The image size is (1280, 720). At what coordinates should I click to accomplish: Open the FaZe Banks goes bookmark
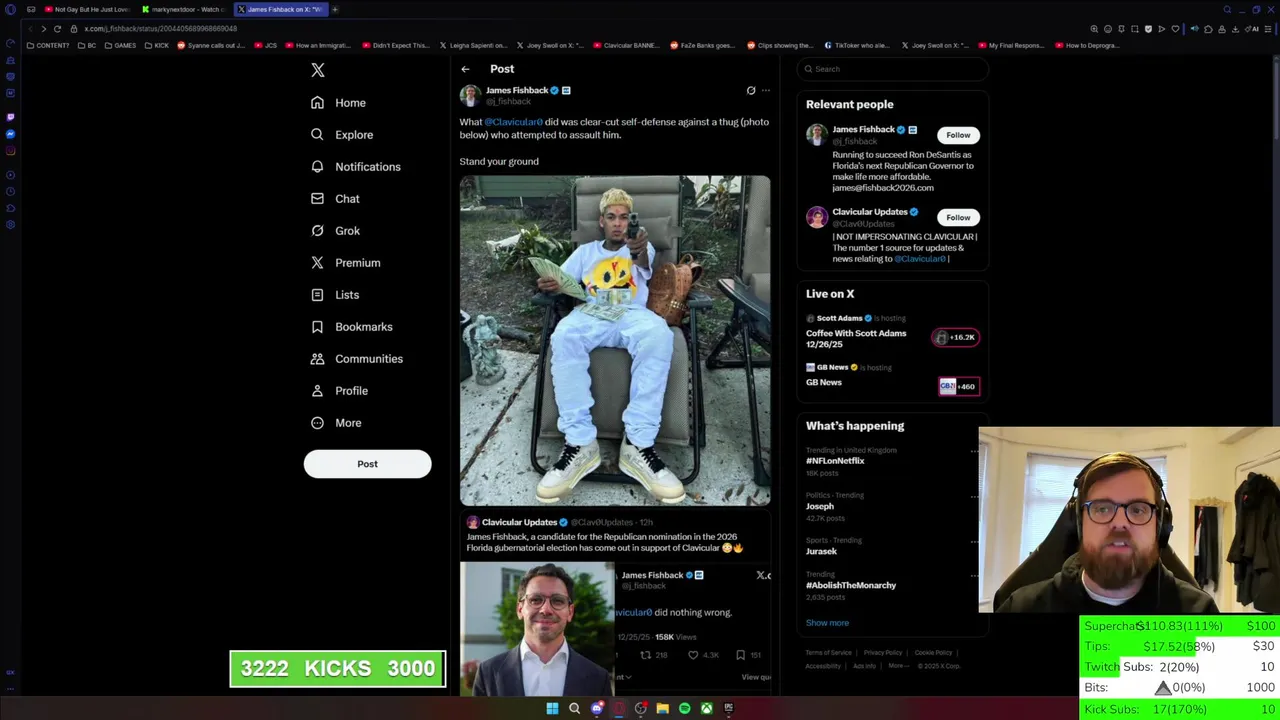click(x=703, y=46)
